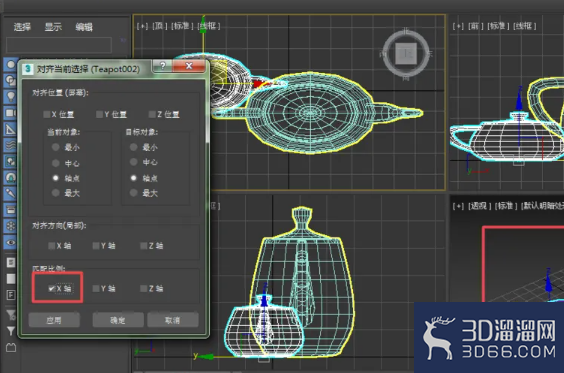564x373 pixels.
Task: Toggle Display XRef Objects icon
Action: (11, 177)
